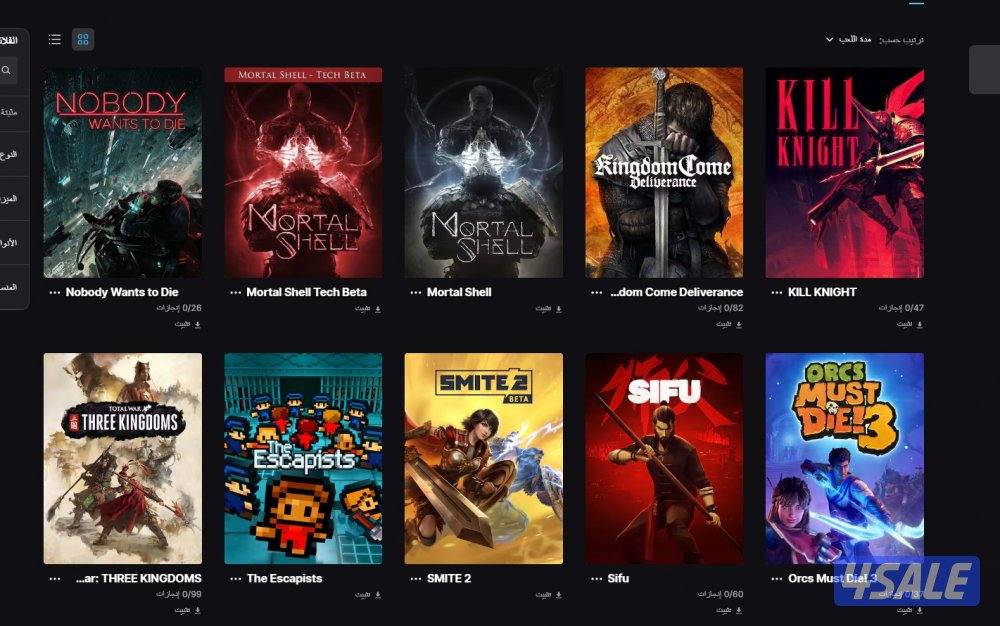This screenshot has height=626, width=1000.
Task: Open three-dot options for Sifu
Action: pos(596,579)
